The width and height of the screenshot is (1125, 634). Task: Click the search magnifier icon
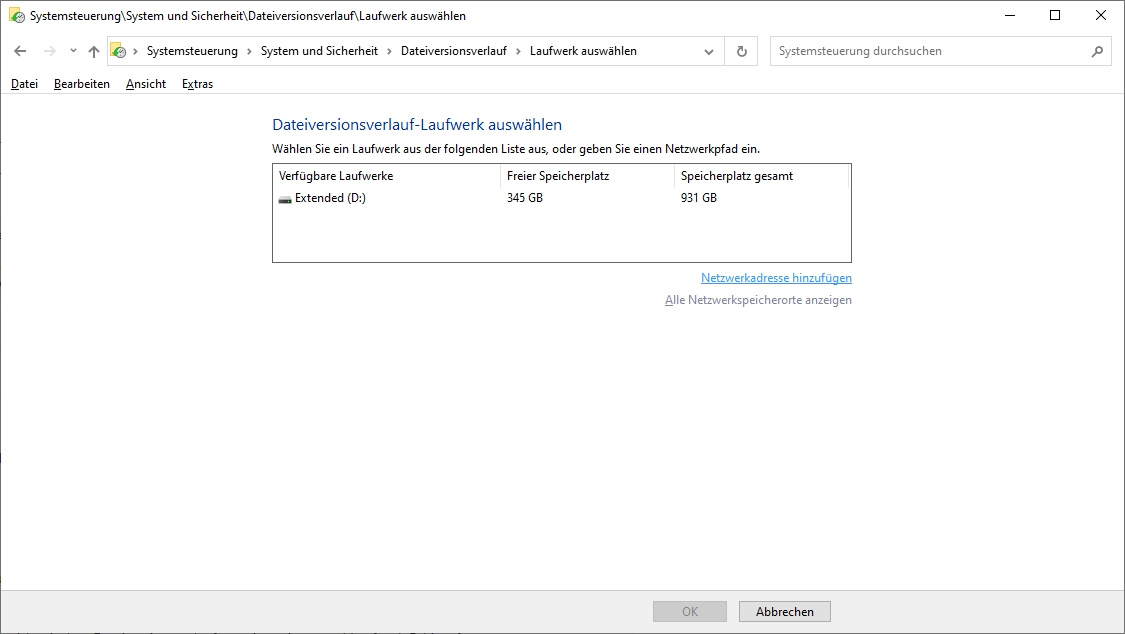[1097, 51]
